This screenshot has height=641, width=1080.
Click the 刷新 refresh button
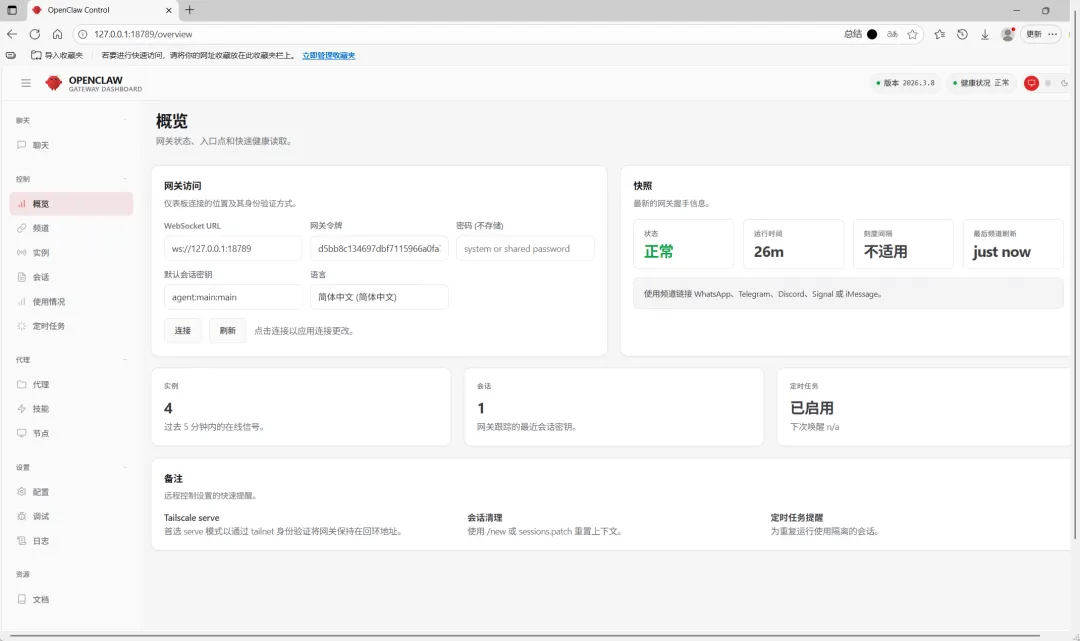coord(227,330)
